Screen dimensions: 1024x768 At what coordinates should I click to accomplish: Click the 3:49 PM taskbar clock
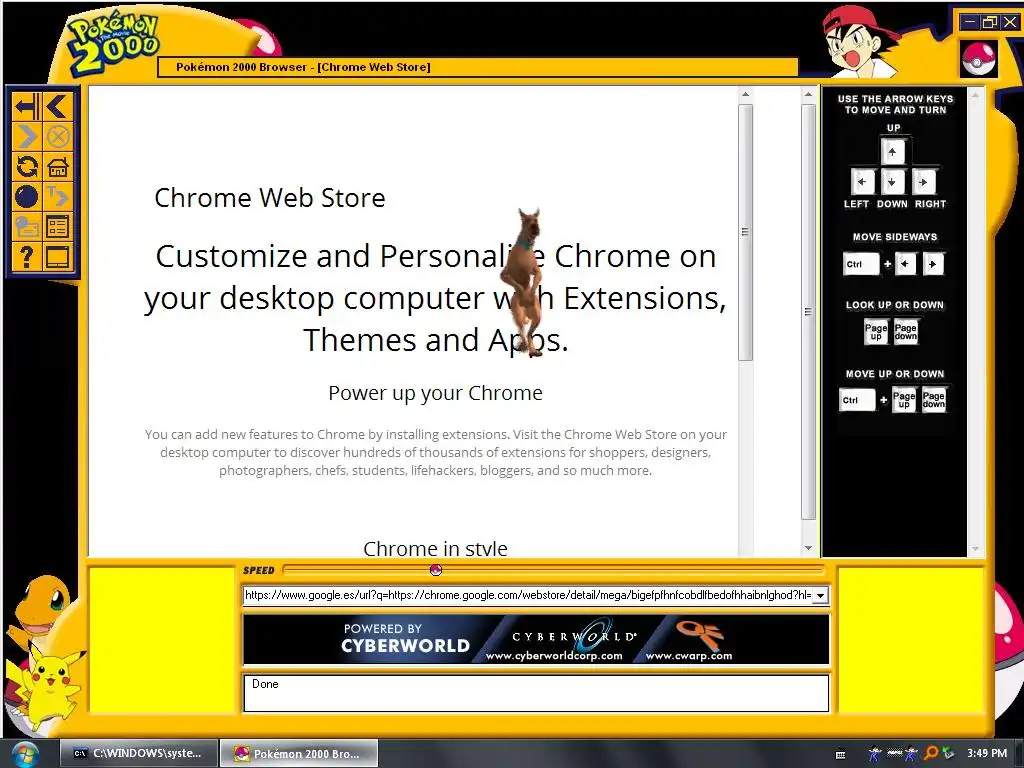coord(987,753)
